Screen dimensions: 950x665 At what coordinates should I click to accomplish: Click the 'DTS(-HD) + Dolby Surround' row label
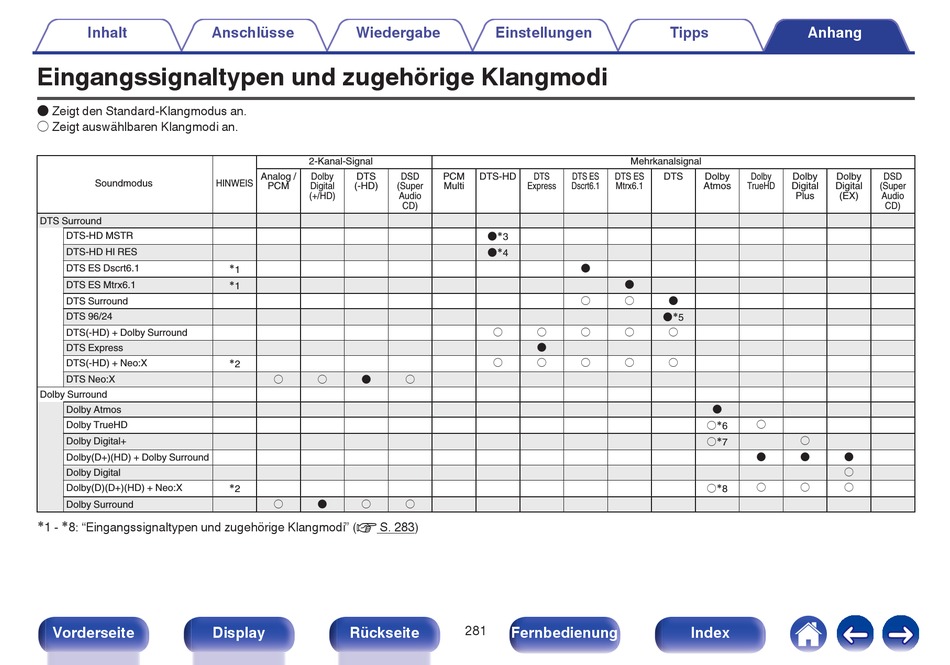click(127, 332)
